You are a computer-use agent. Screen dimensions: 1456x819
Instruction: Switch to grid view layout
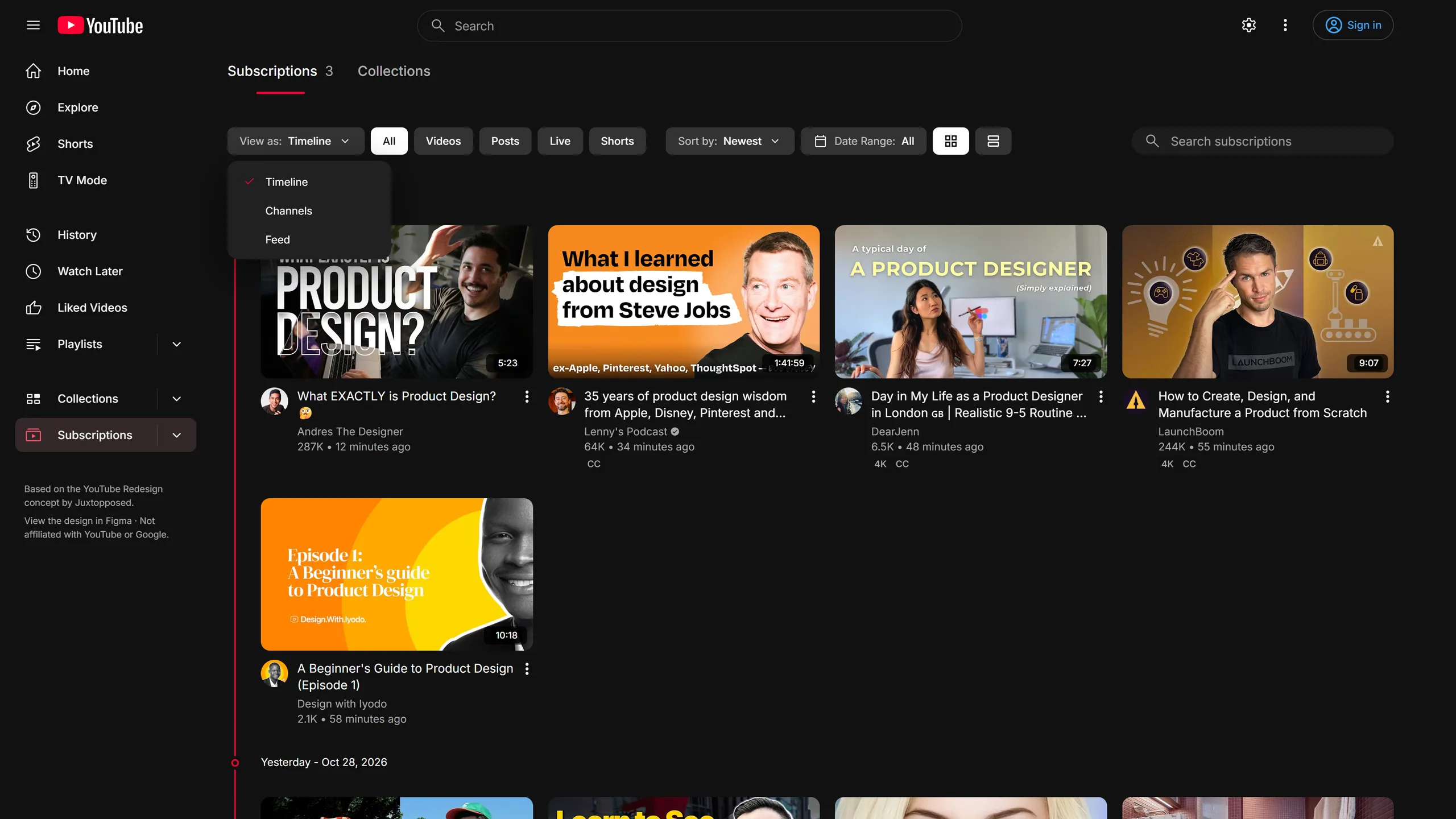click(950, 141)
